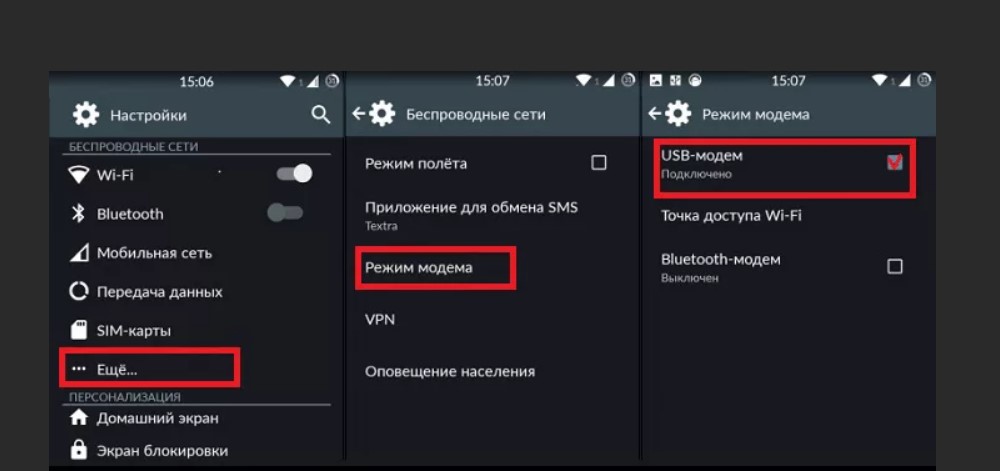Enable the Bluetooth-модем checkbox

coord(894,266)
